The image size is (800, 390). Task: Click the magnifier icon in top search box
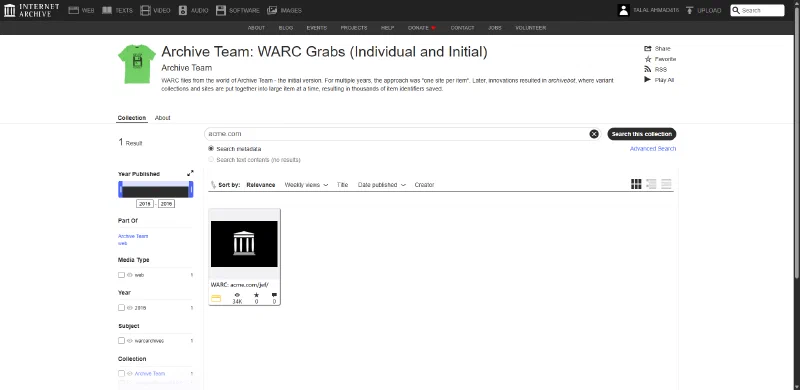(736, 10)
